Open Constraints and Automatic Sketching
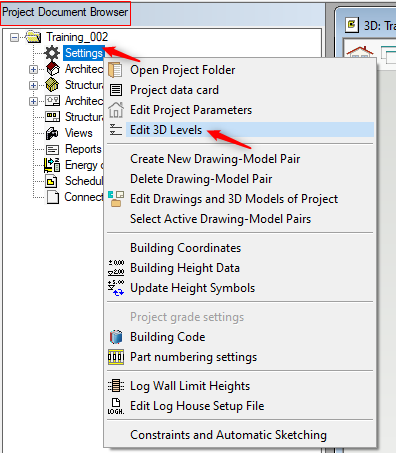Viewport: 396px width, 453px height. [x=228, y=435]
